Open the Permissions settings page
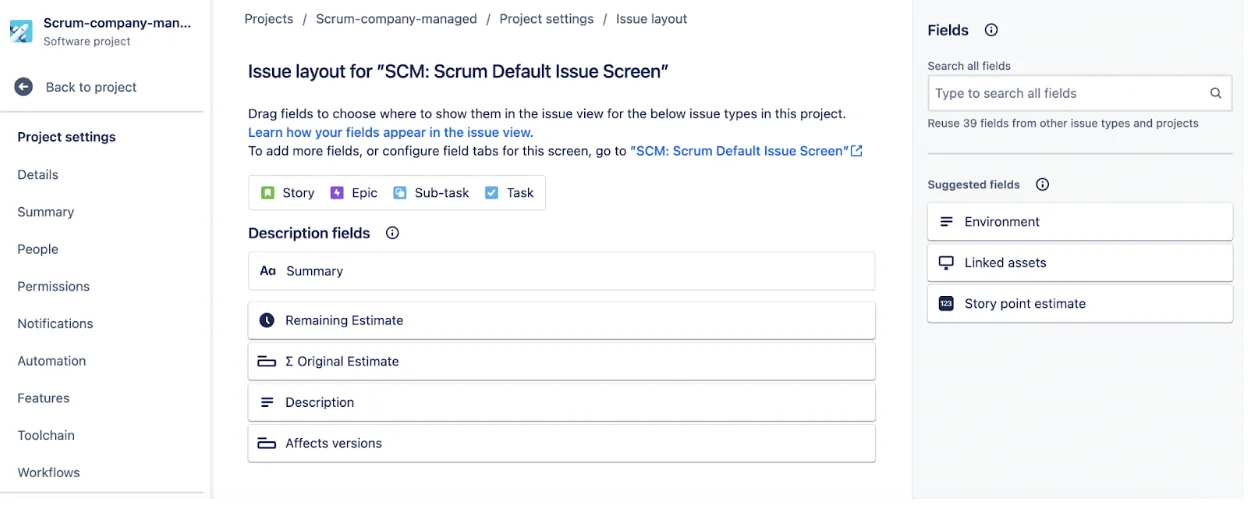The height and width of the screenshot is (506, 1248). pyautogui.click(x=54, y=286)
